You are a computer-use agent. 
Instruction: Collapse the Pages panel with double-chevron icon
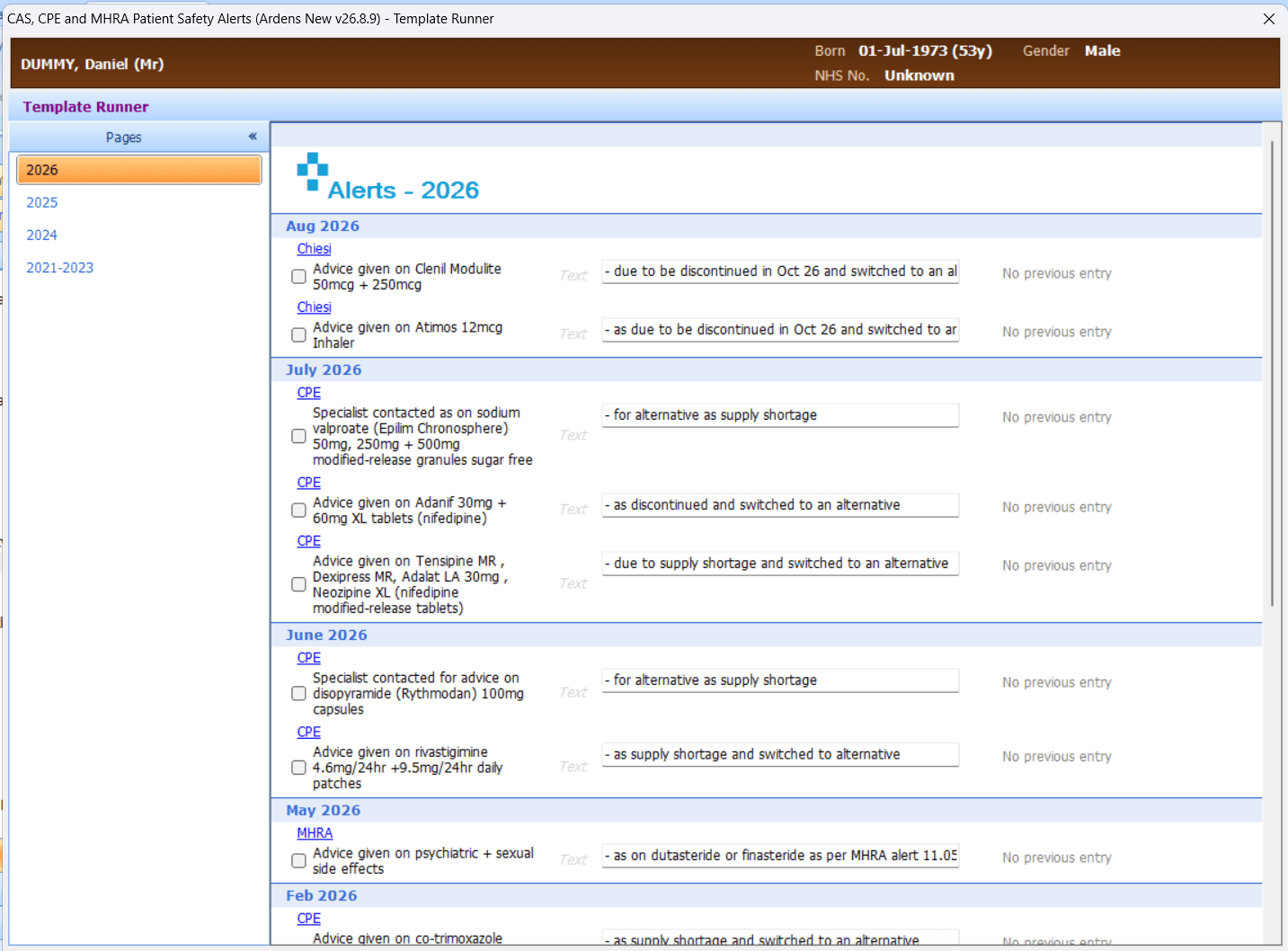click(253, 137)
